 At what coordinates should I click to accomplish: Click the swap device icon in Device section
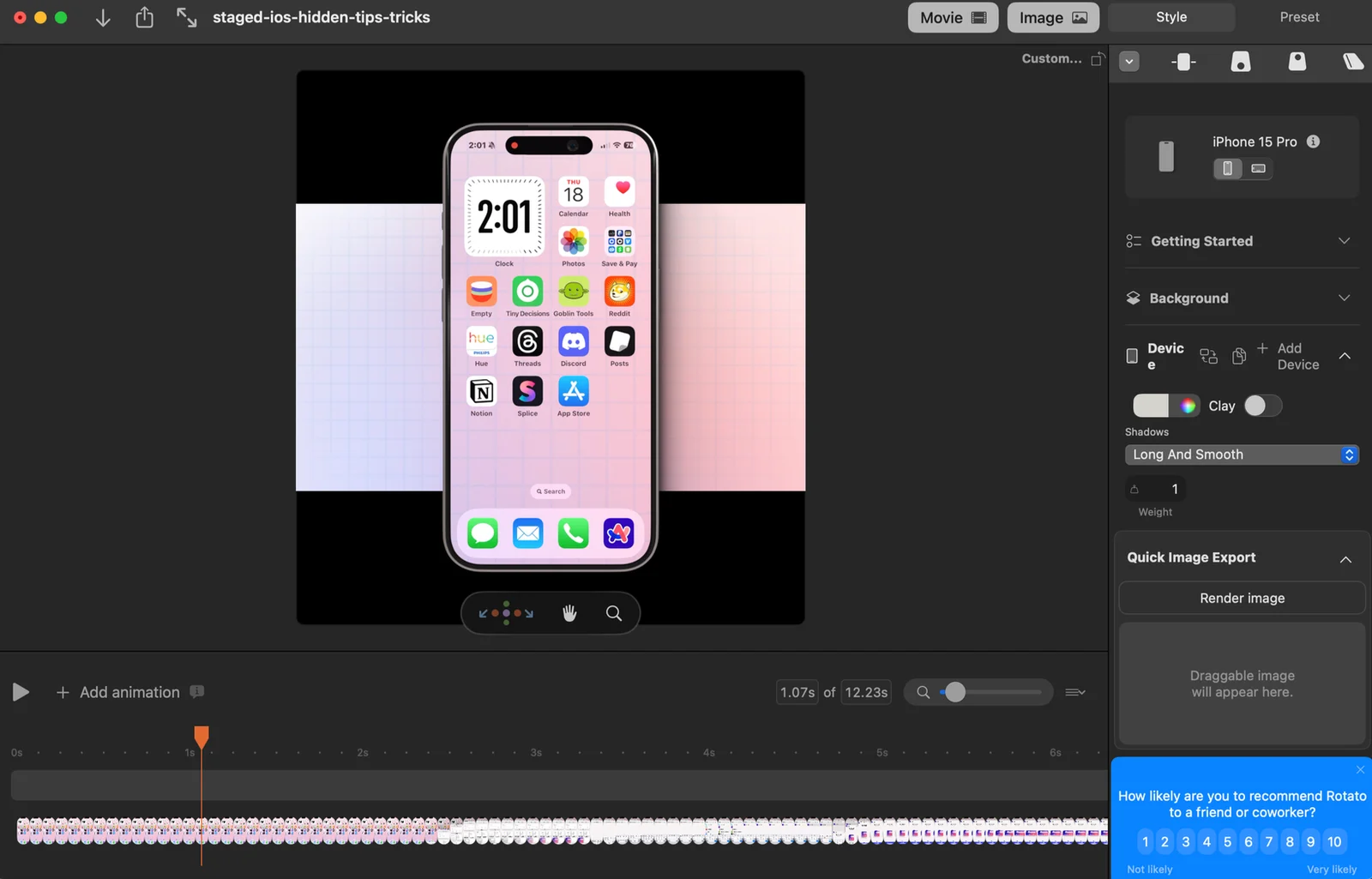point(1208,356)
